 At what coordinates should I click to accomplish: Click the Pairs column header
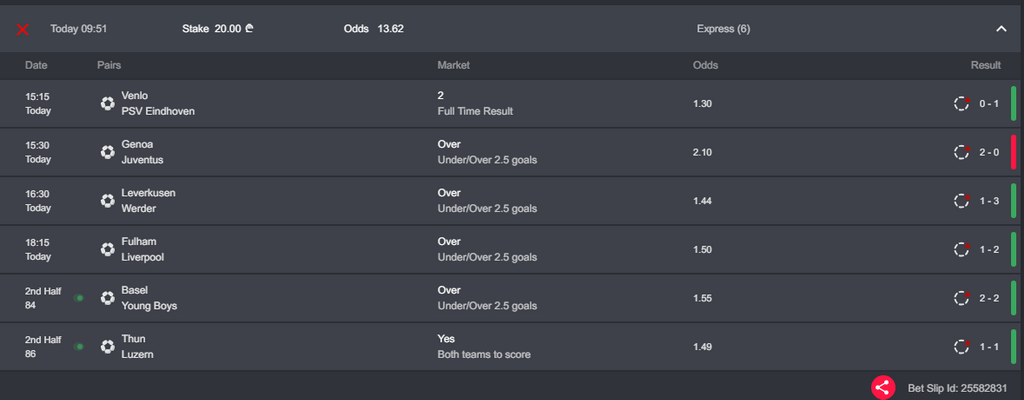tap(109, 65)
